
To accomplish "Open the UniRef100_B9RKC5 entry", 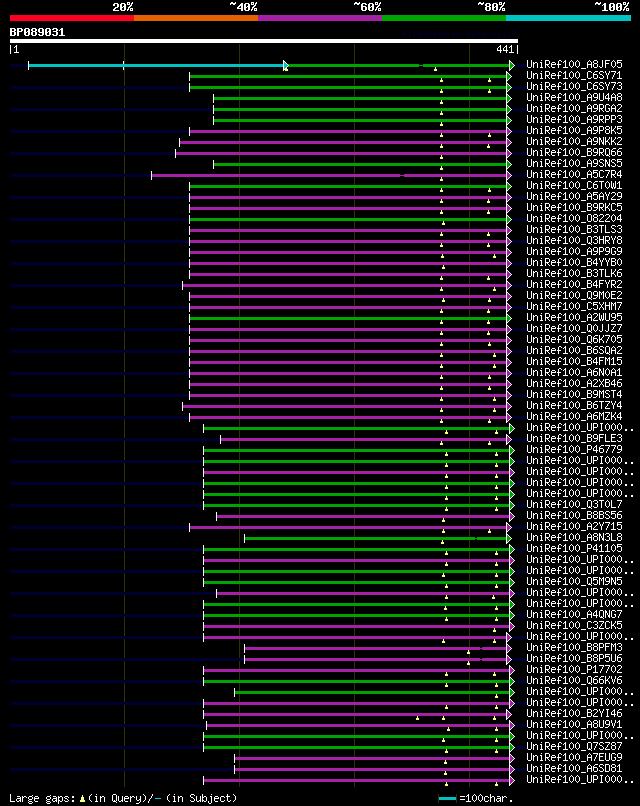I will tap(574, 208).
